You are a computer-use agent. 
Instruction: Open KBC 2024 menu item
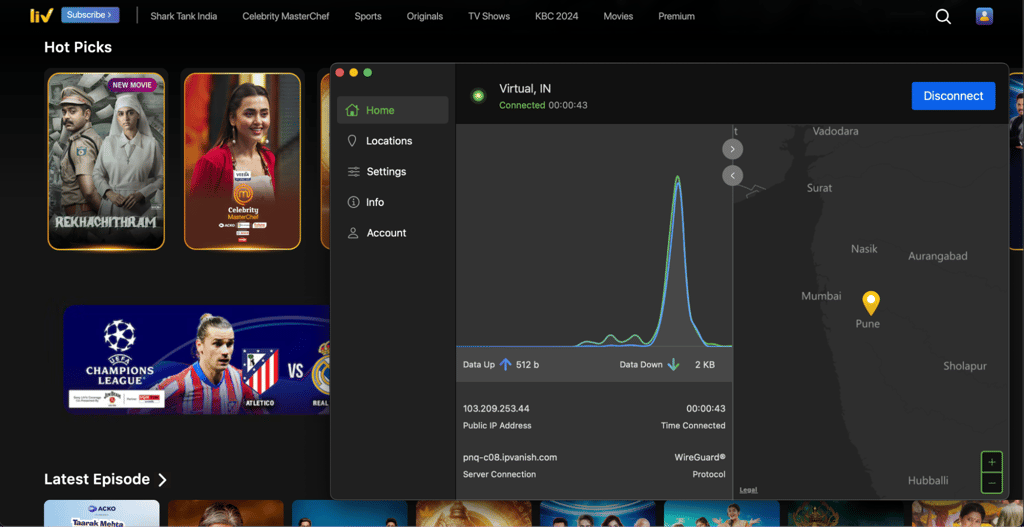tap(556, 16)
